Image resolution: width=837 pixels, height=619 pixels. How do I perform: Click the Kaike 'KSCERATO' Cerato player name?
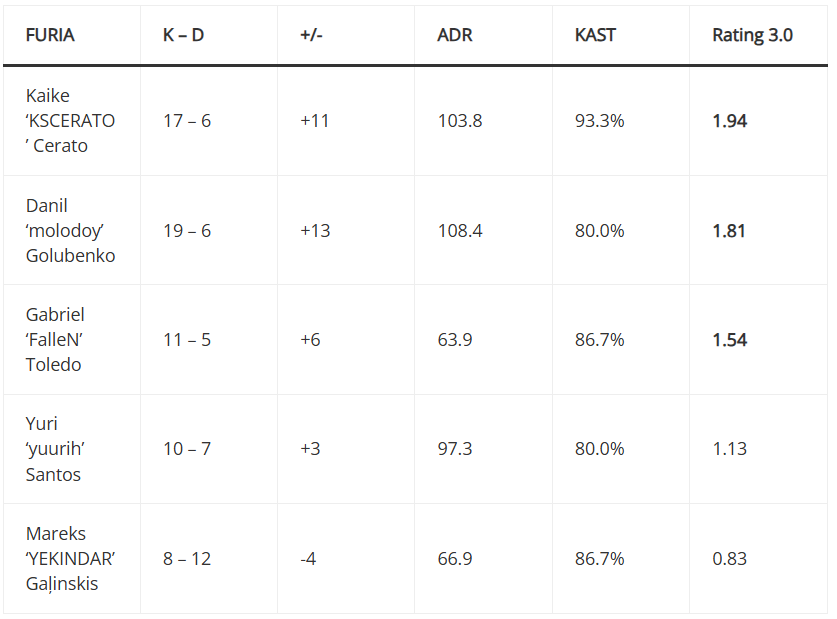pos(70,121)
